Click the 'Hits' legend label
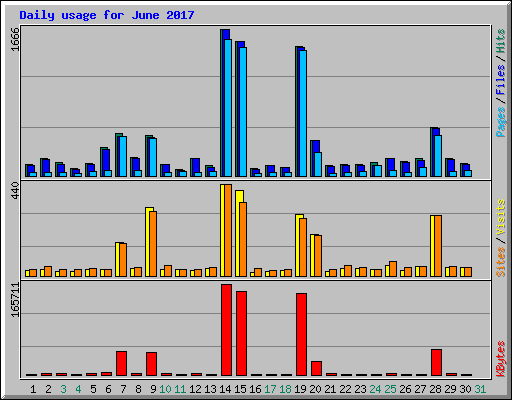 click(500, 41)
